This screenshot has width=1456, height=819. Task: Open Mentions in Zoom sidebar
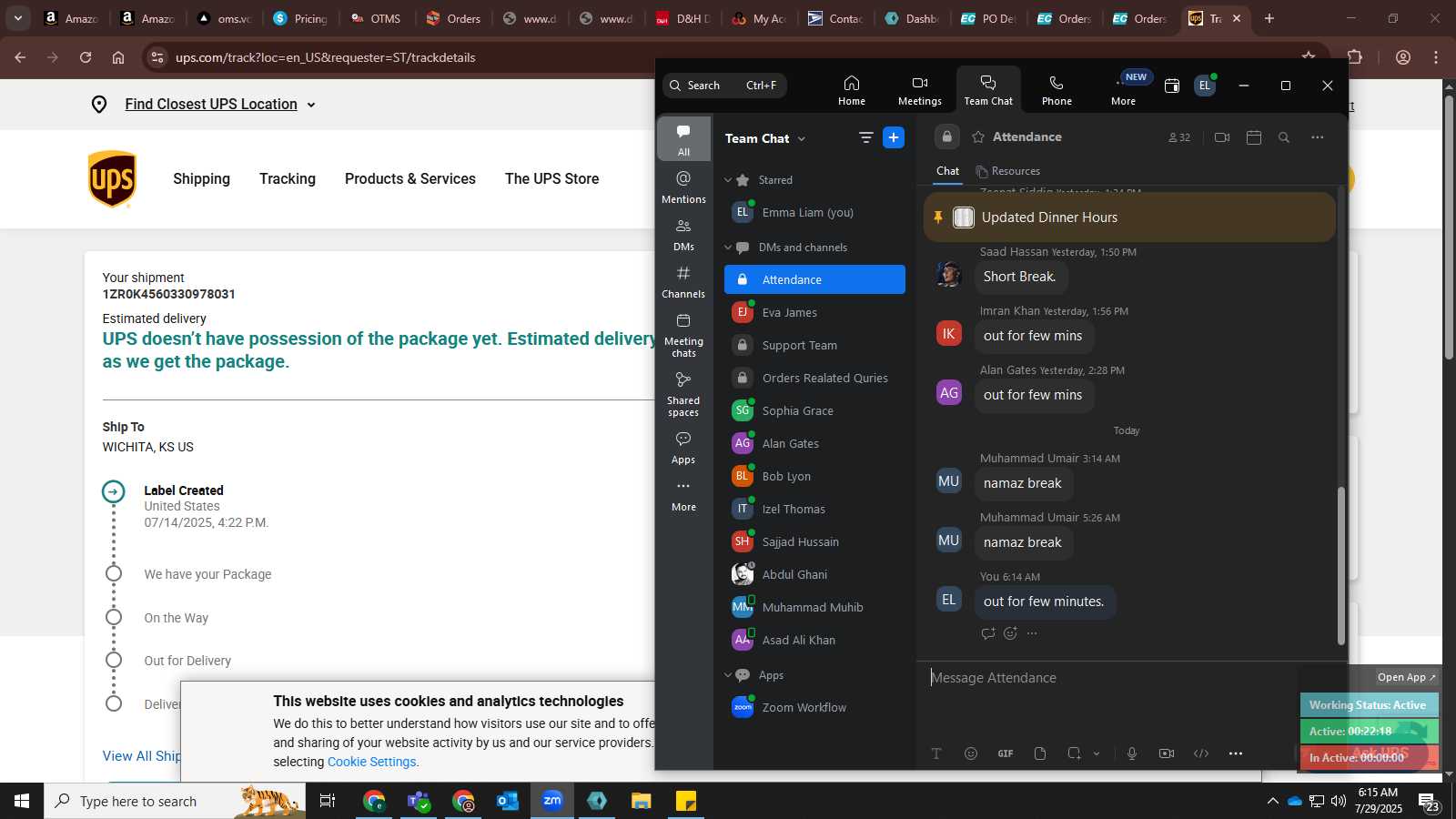tap(683, 187)
